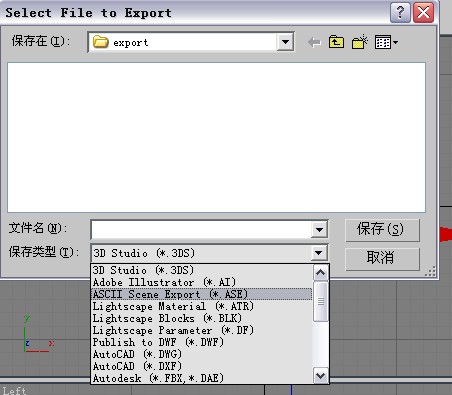Select AutoCAD (*.DWG) format
Image resolution: width=452 pixels, height=395 pixels.
202,354
